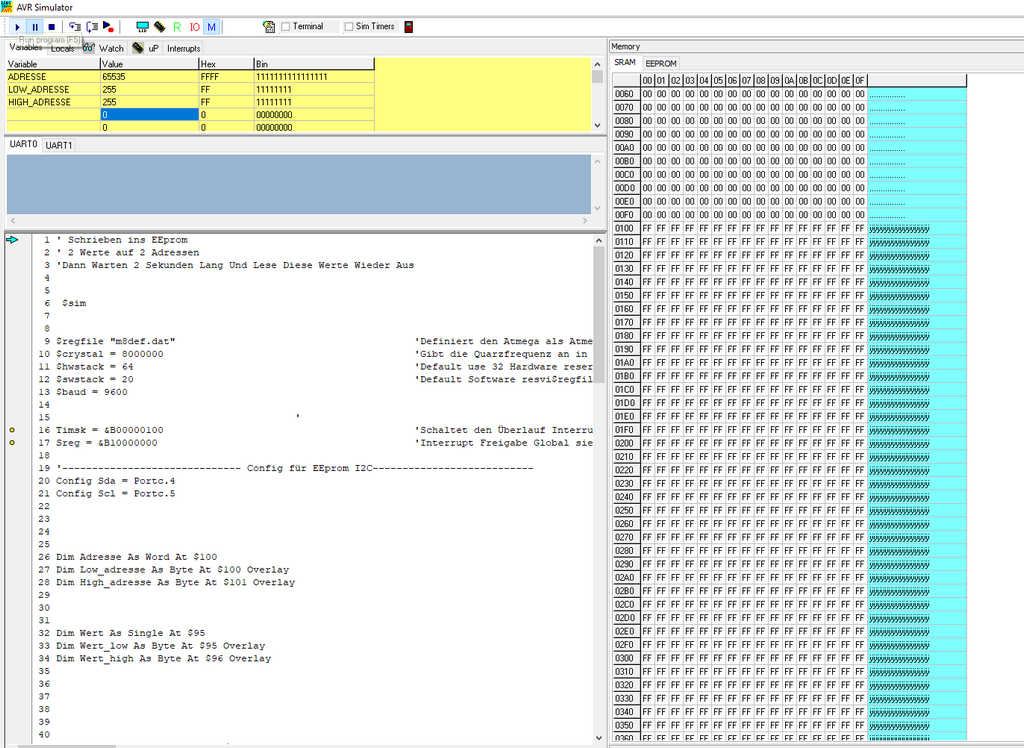Click the highlighted blue value cell showing 0
This screenshot has height=748, width=1024.
tap(150, 114)
